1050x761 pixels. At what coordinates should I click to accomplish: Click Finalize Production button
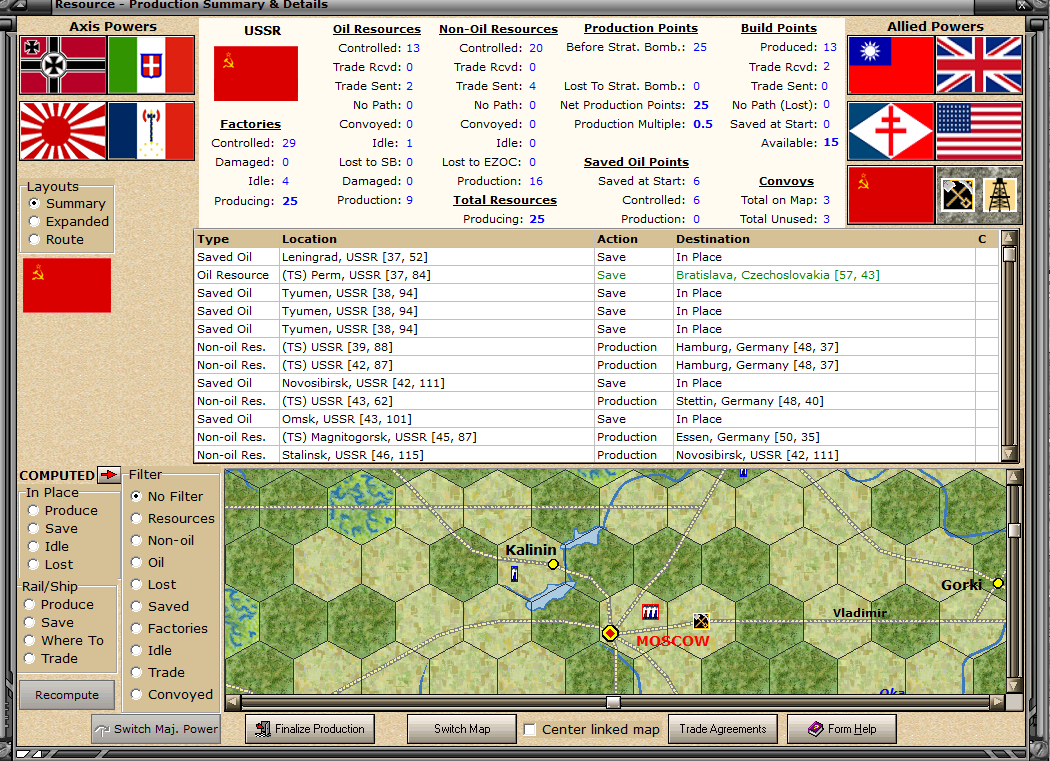(x=310, y=729)
